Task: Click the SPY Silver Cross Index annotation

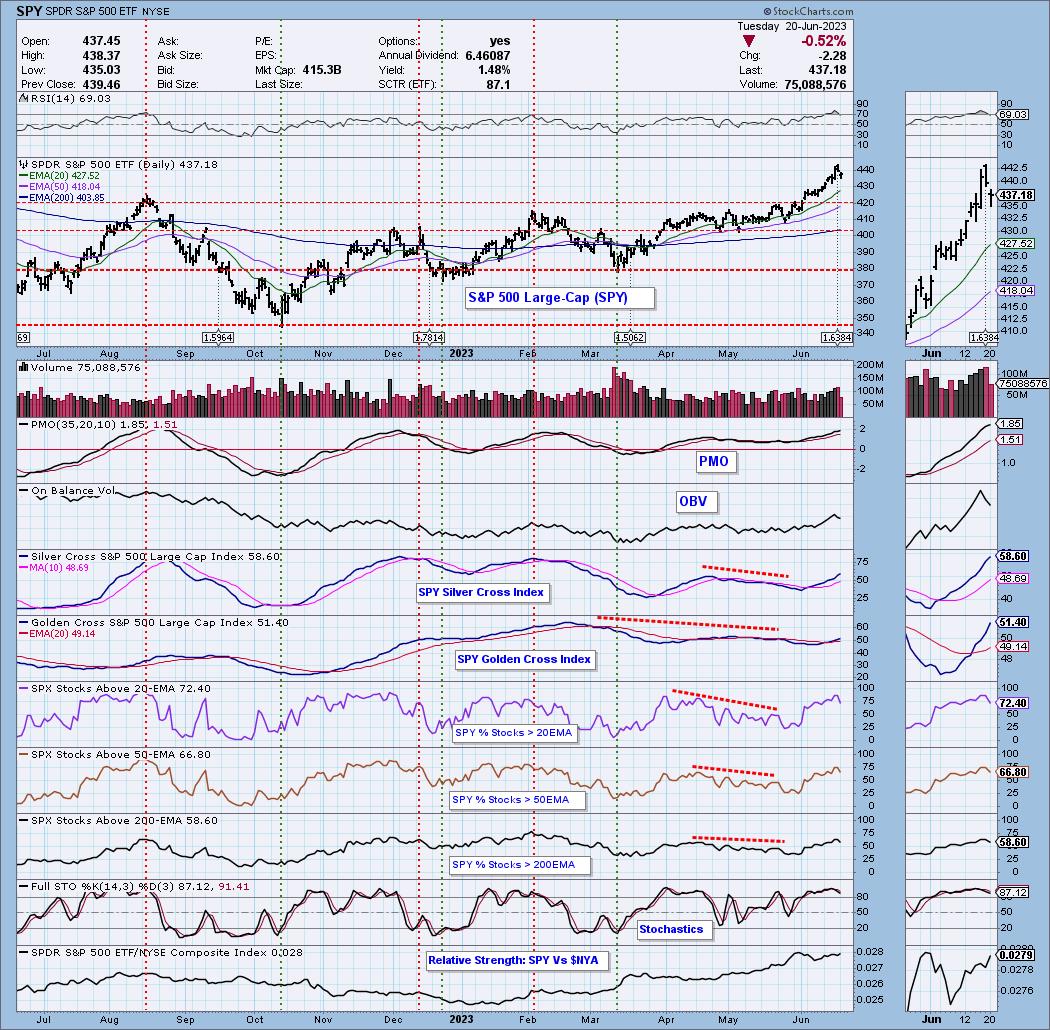Action: tap(481, 592)
